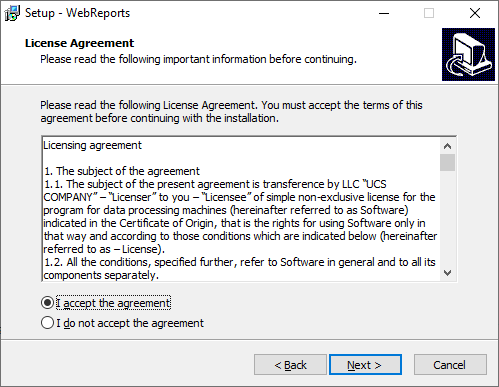Click the setup installer icon in title bar
The height and width of the screenshot is (387, 499).
12,13
